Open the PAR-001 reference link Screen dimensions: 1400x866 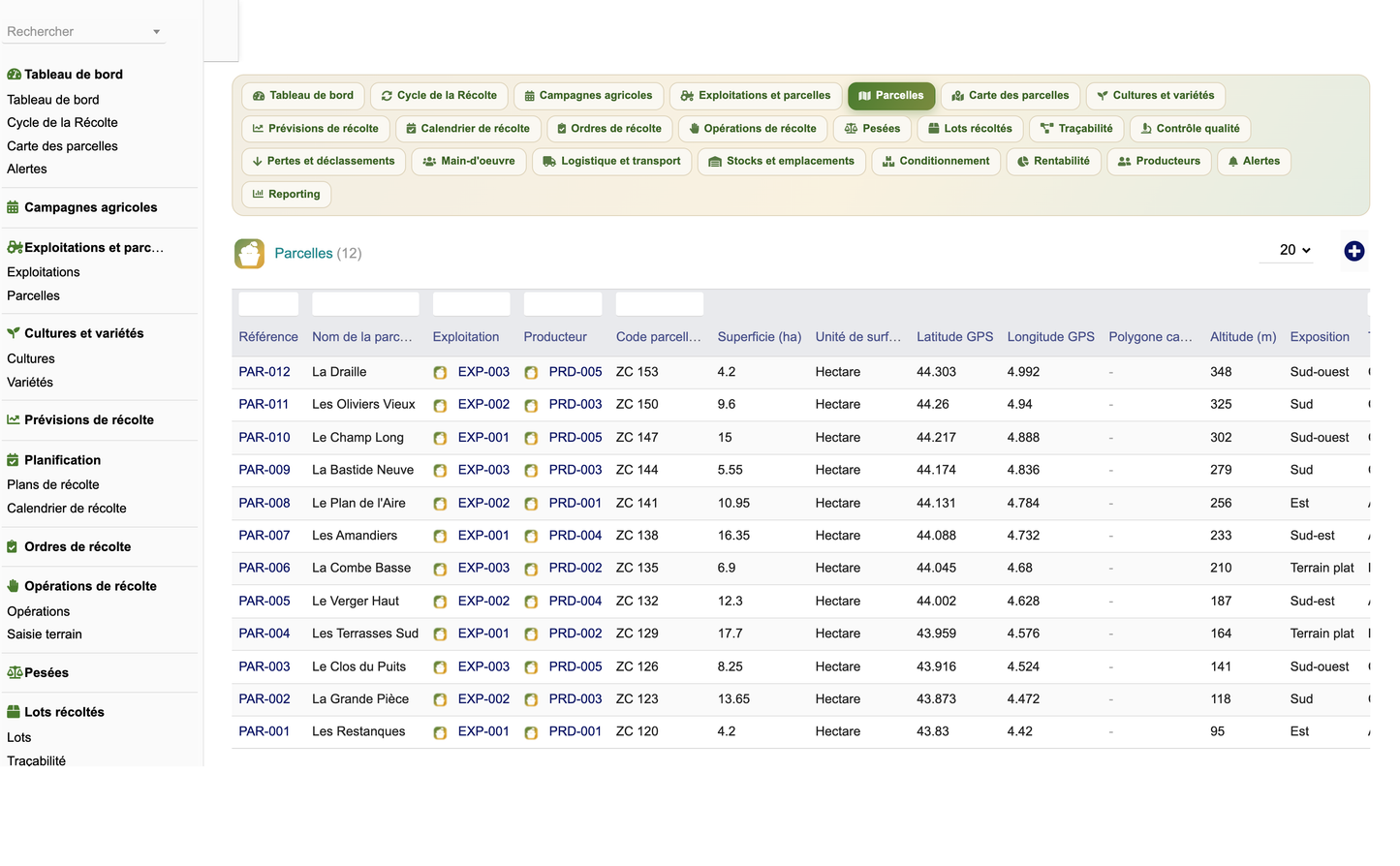click(264, 731)
